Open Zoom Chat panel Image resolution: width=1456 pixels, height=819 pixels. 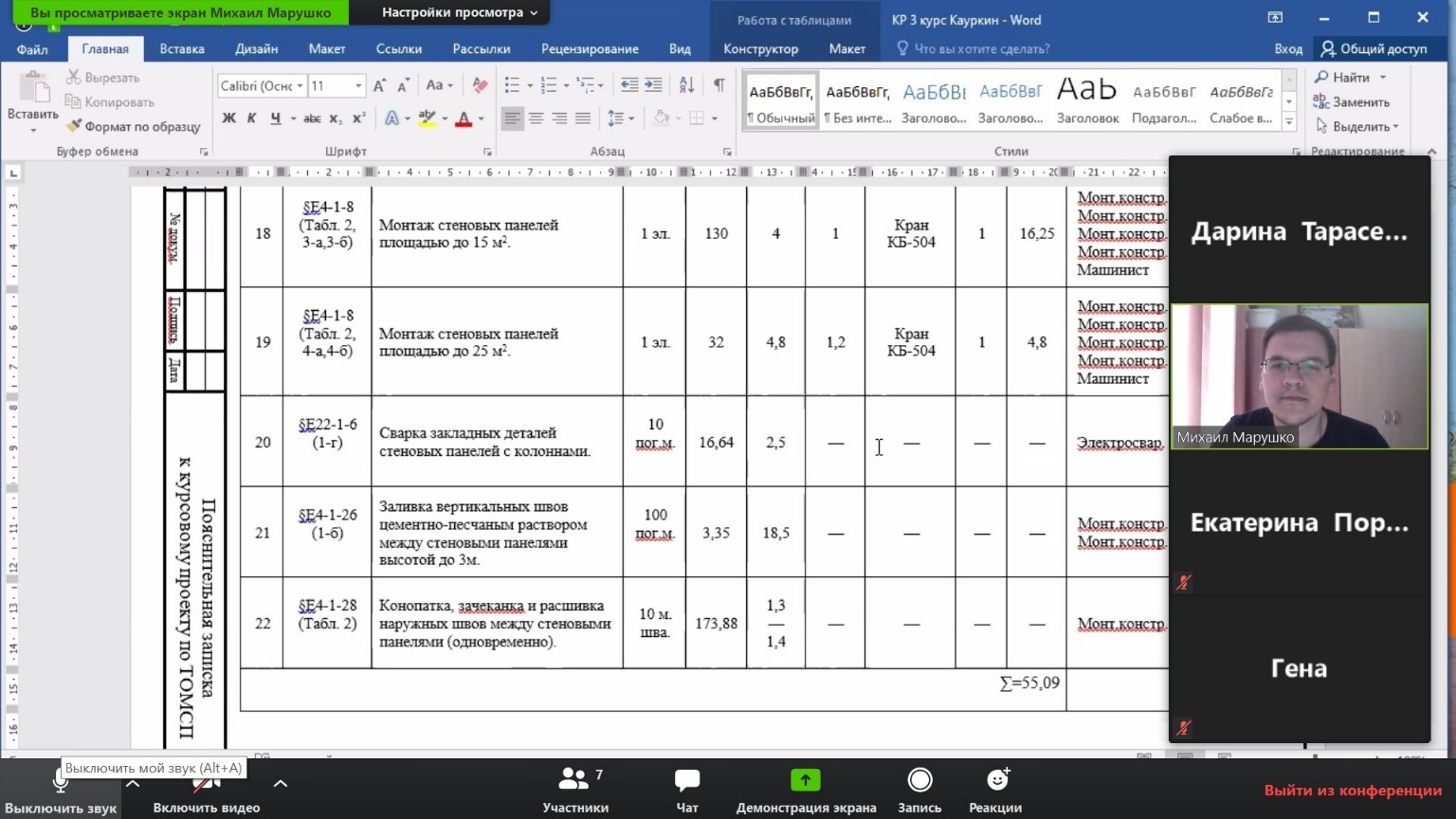[687, 791]
